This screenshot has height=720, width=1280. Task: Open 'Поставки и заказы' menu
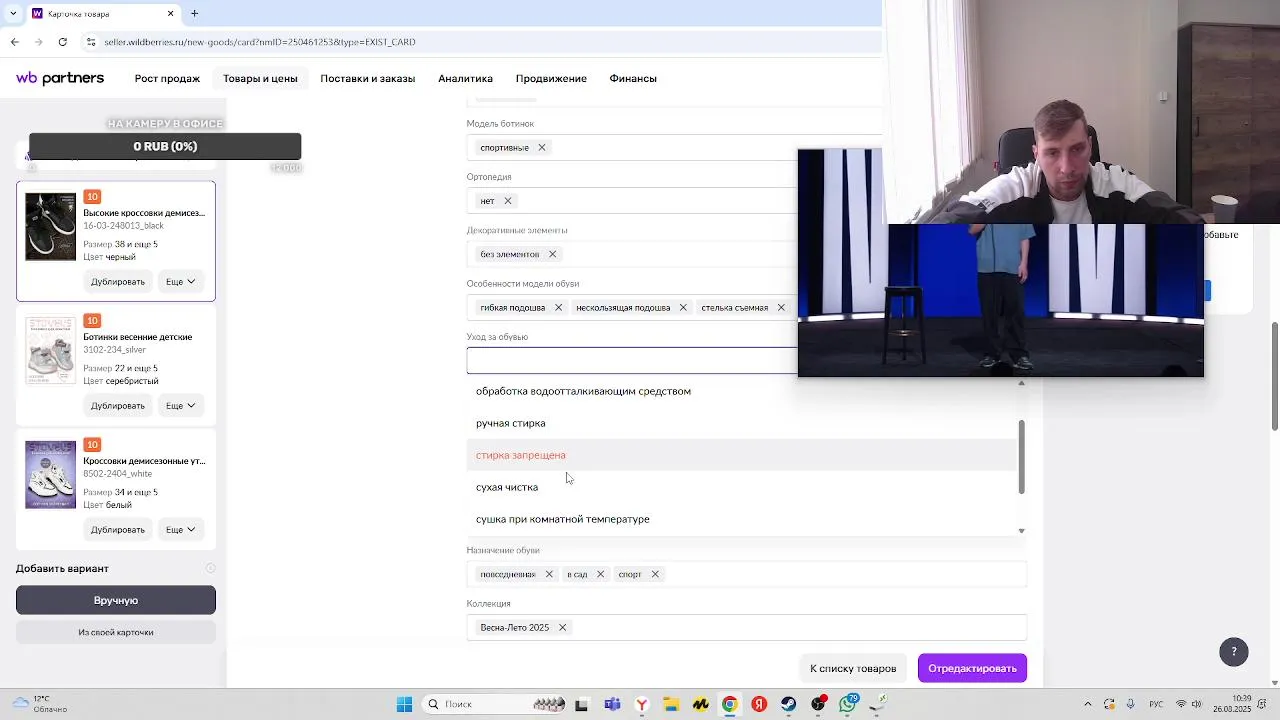click(367, 79)
